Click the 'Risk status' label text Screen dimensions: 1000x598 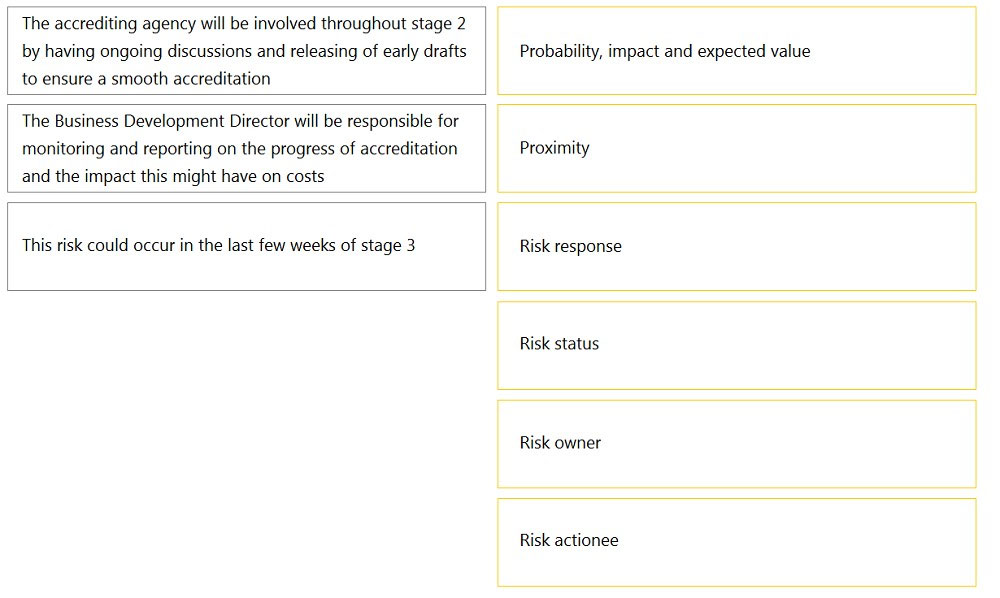(x=559, y=344)
